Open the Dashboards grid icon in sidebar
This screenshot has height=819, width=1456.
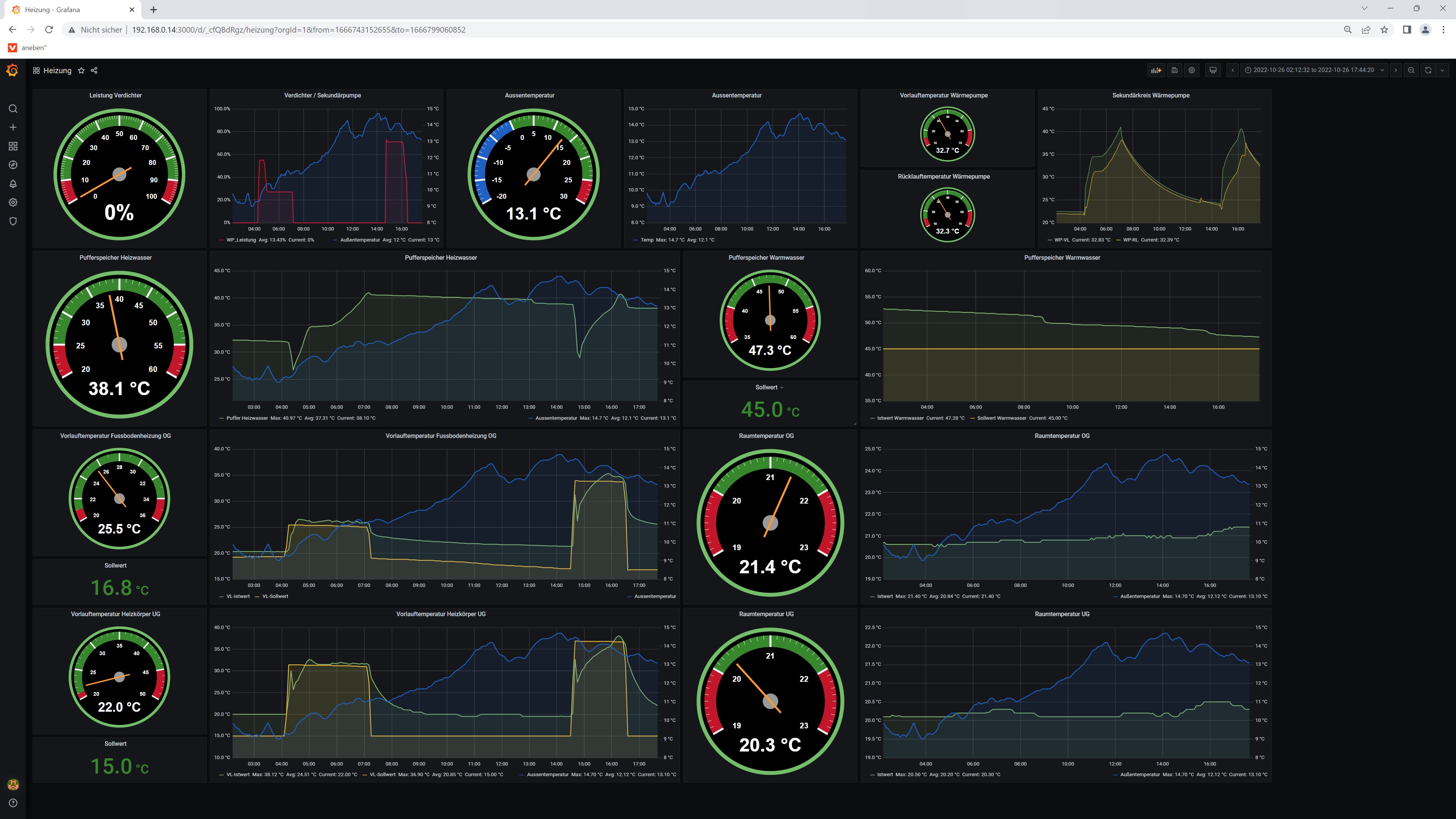click(x=13, y=146)
